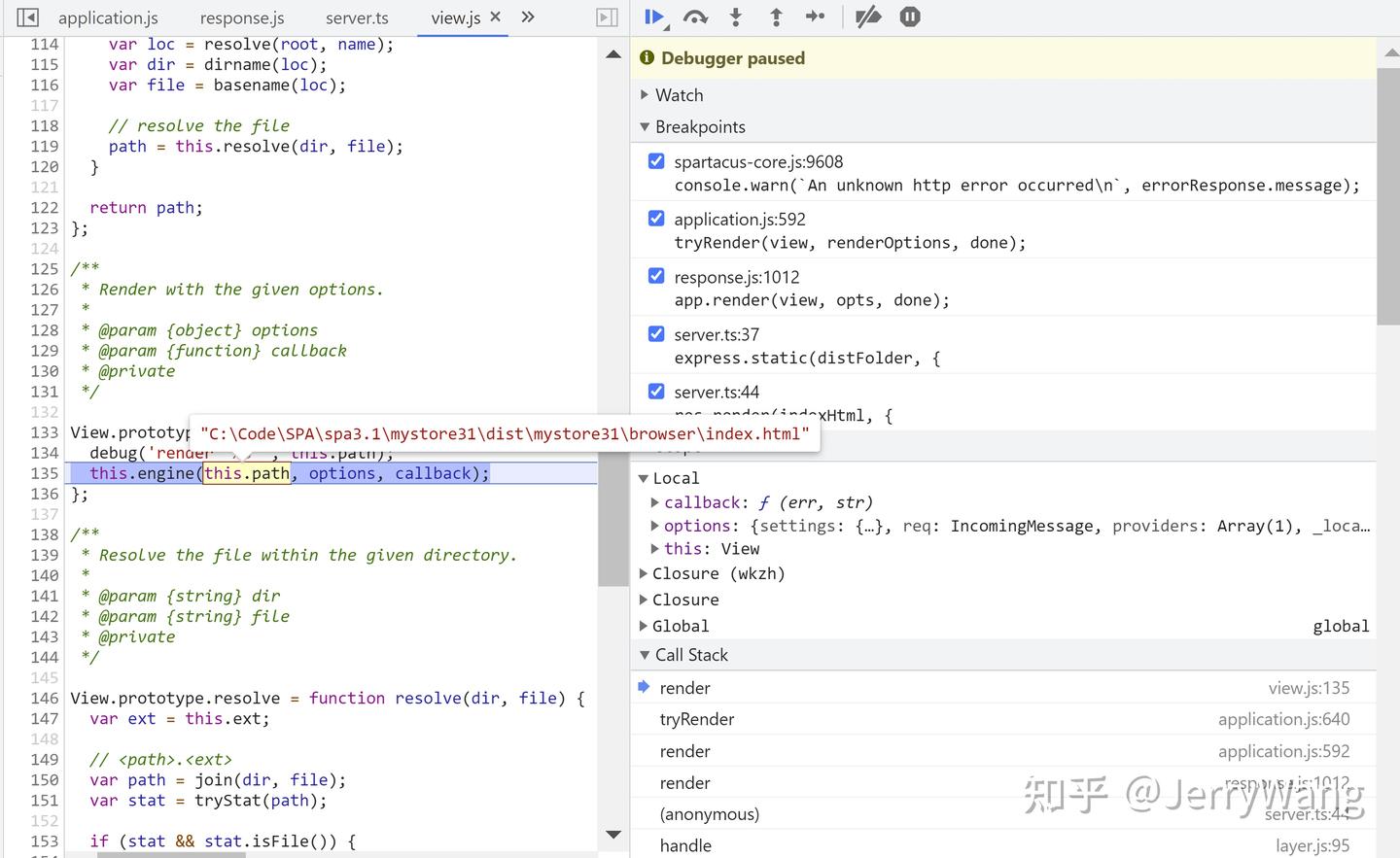Uncheck the response.js:1012 breakpoint

pos(656,276)
